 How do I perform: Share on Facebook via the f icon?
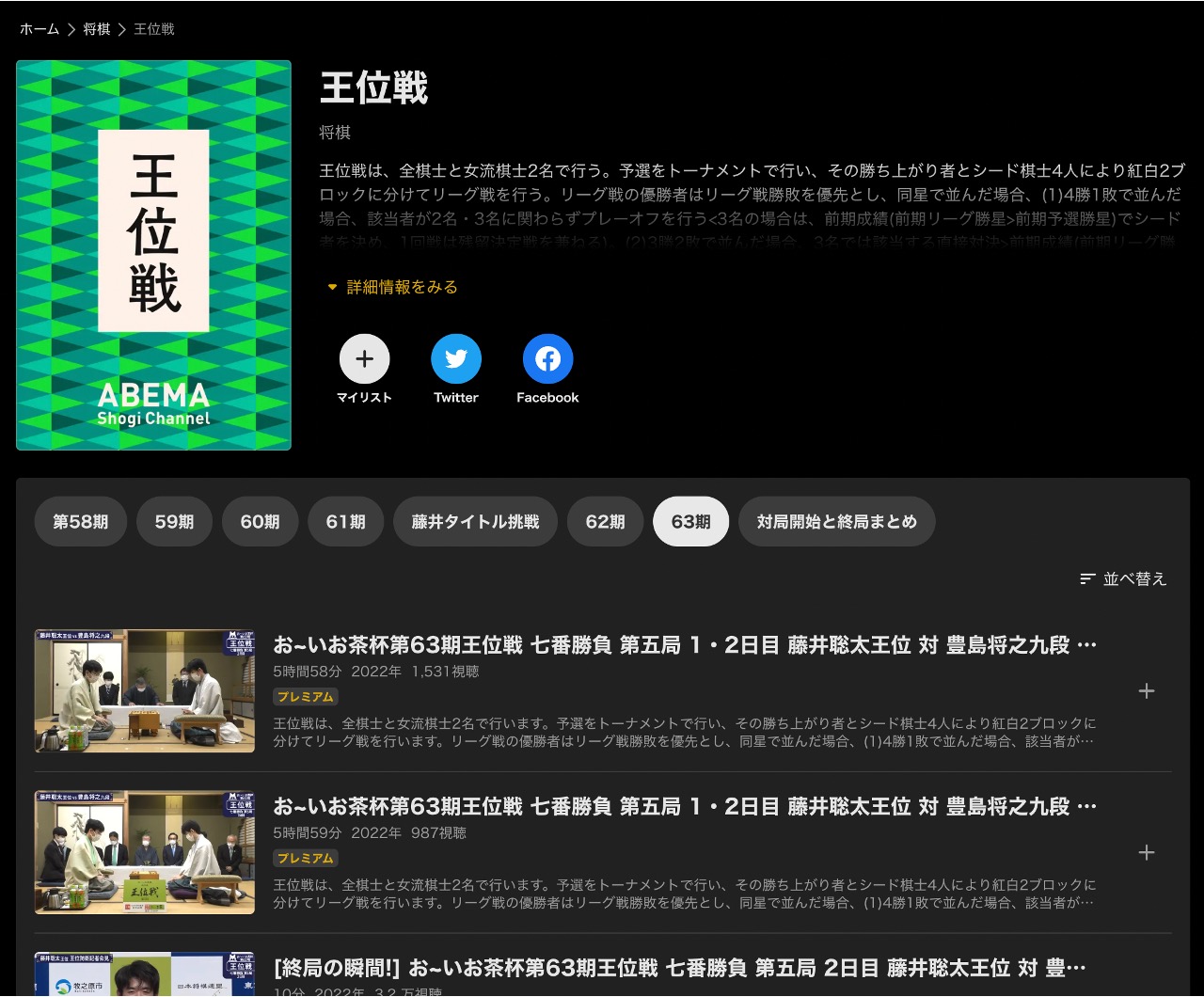coord(547,358)
